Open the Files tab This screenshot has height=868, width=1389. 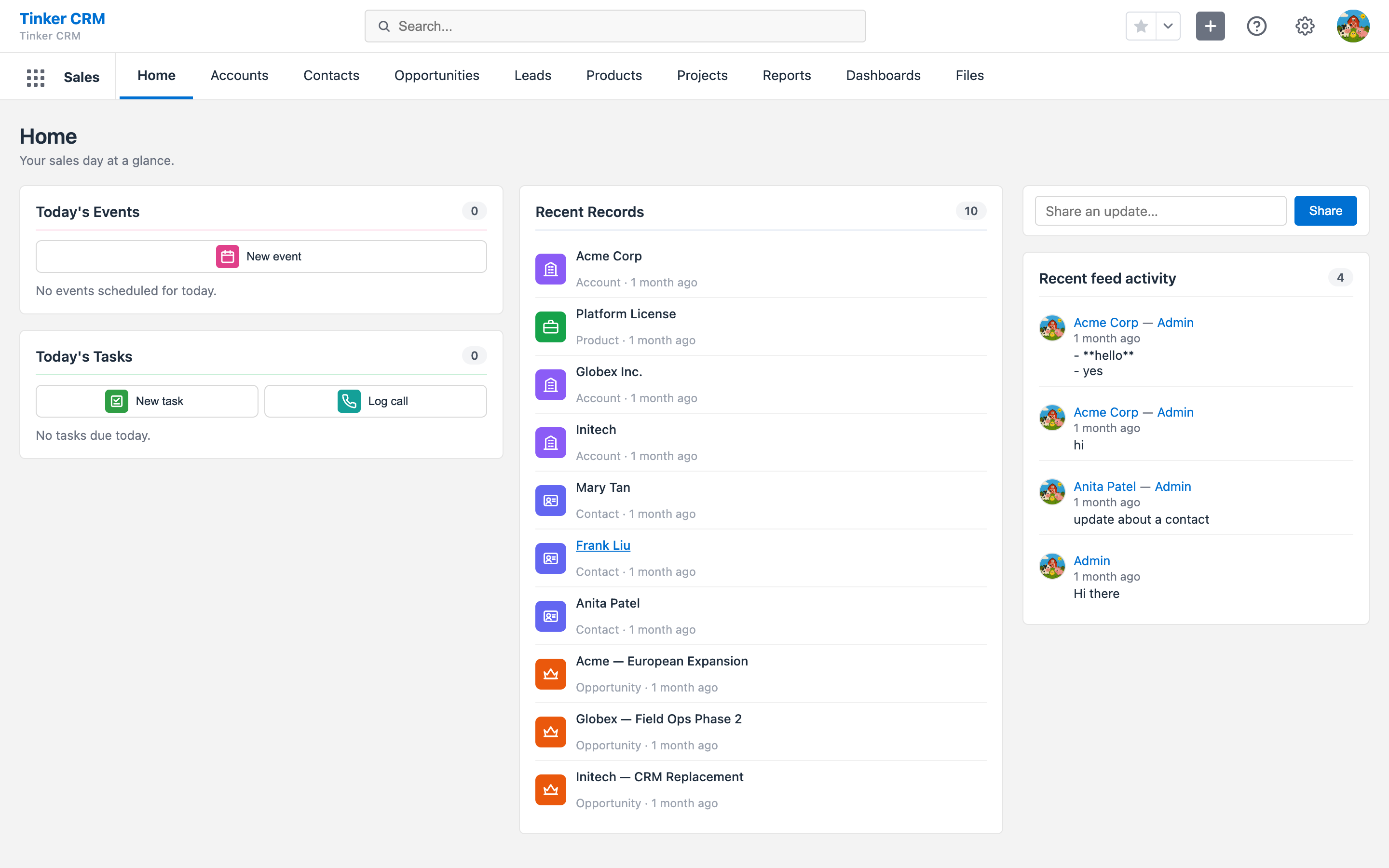click(x=969, y=76)
